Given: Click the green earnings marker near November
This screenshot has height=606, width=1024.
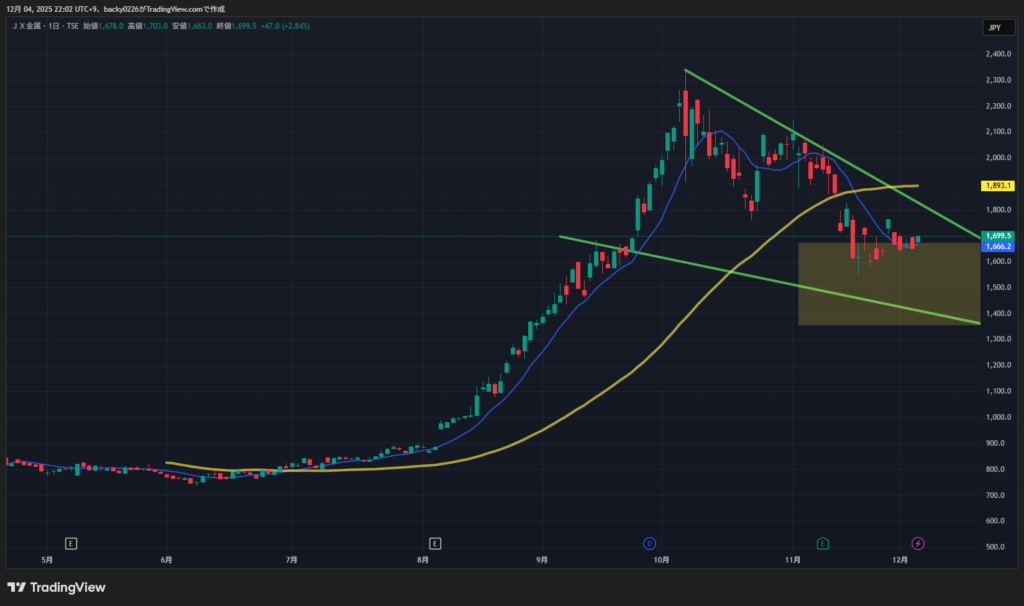Looking at the screenshot, I should coord(822,543).
